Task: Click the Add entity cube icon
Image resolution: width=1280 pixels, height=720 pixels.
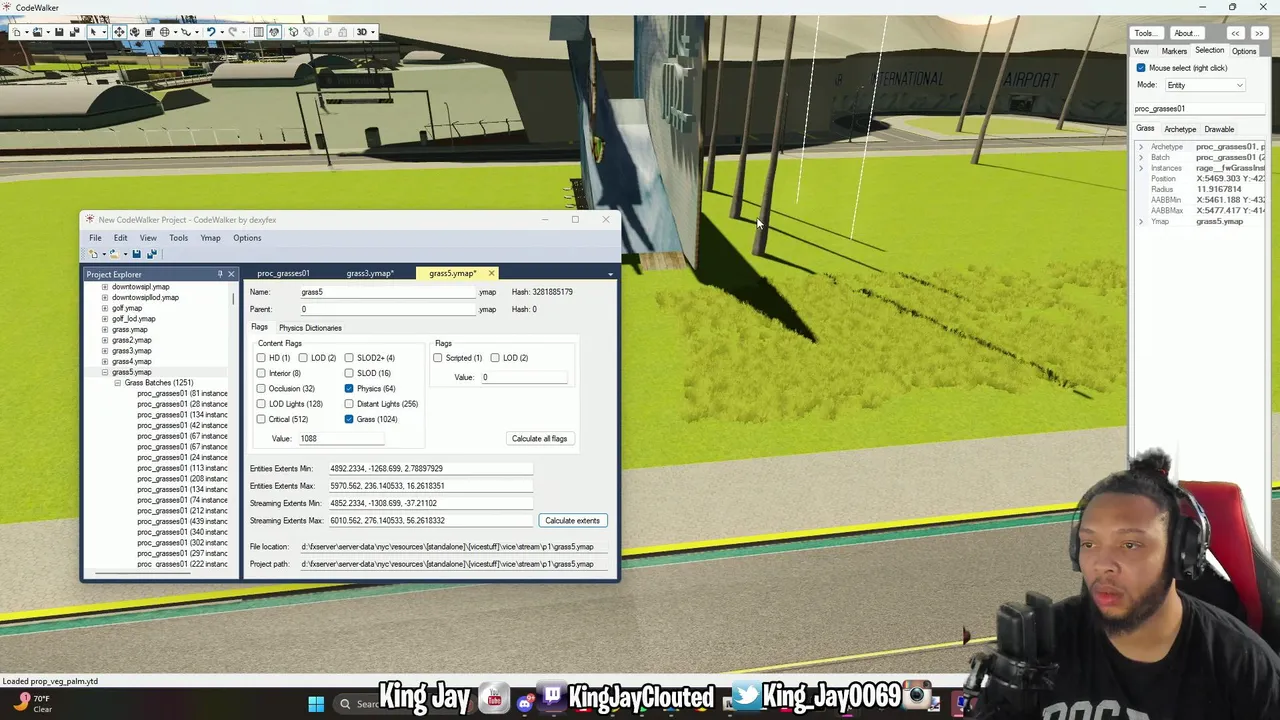Action: [294, 32]
